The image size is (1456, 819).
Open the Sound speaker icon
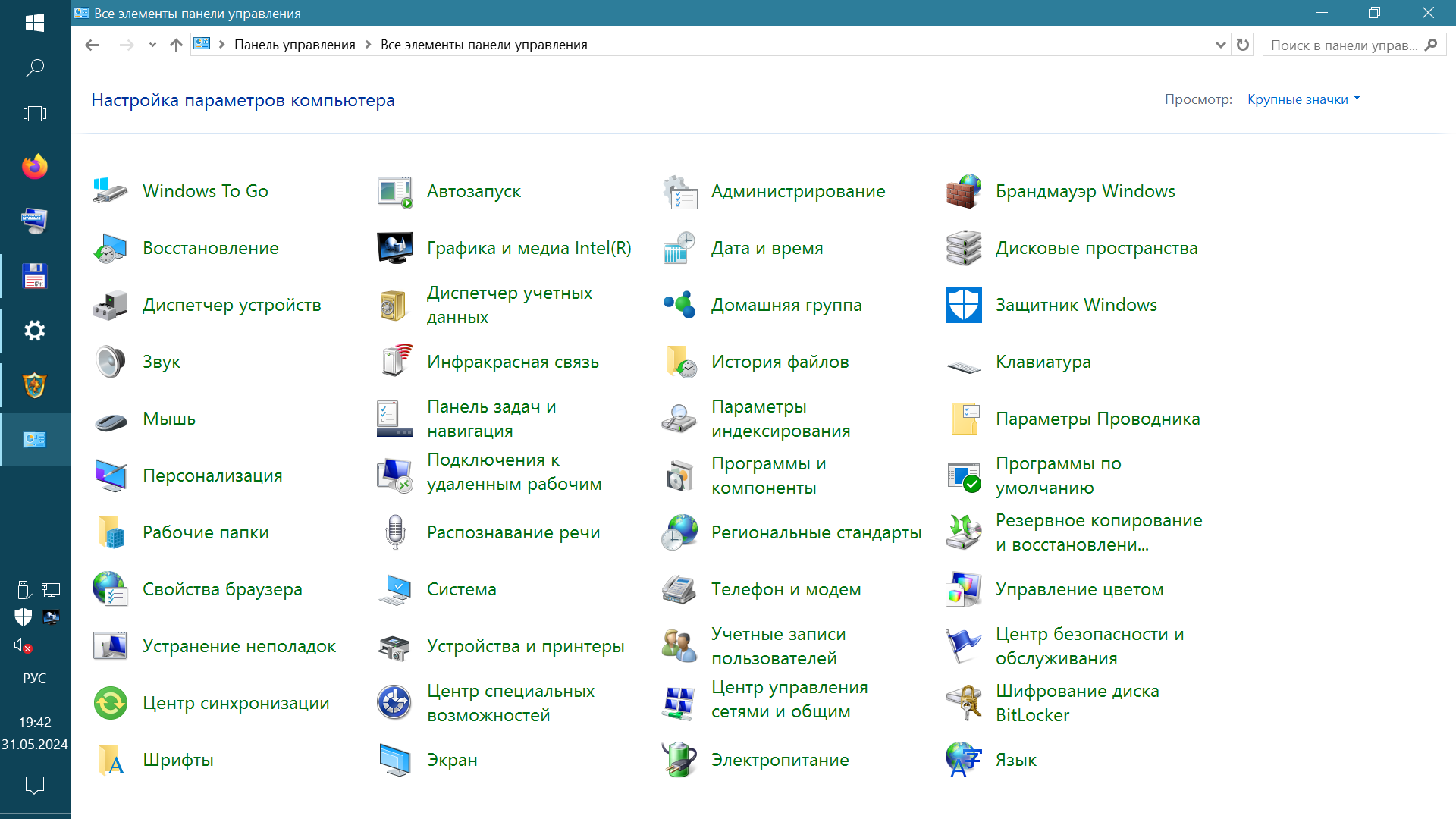point(110,362)
